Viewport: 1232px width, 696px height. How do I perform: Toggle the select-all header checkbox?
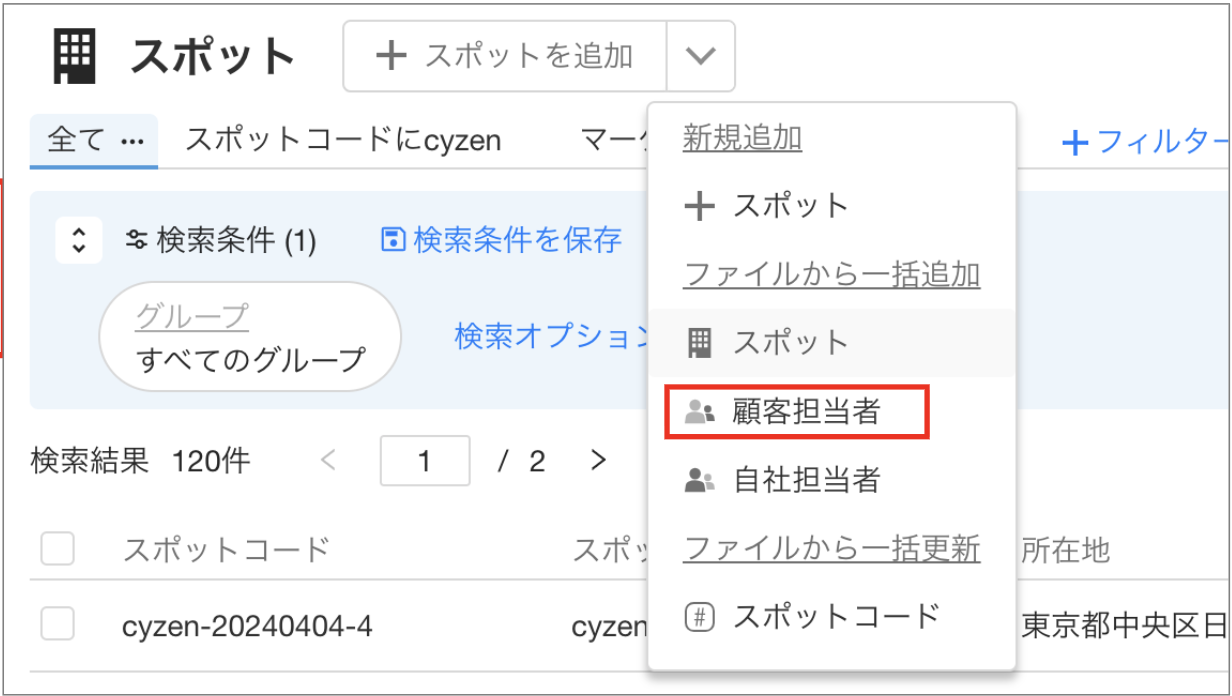(58, 548)
